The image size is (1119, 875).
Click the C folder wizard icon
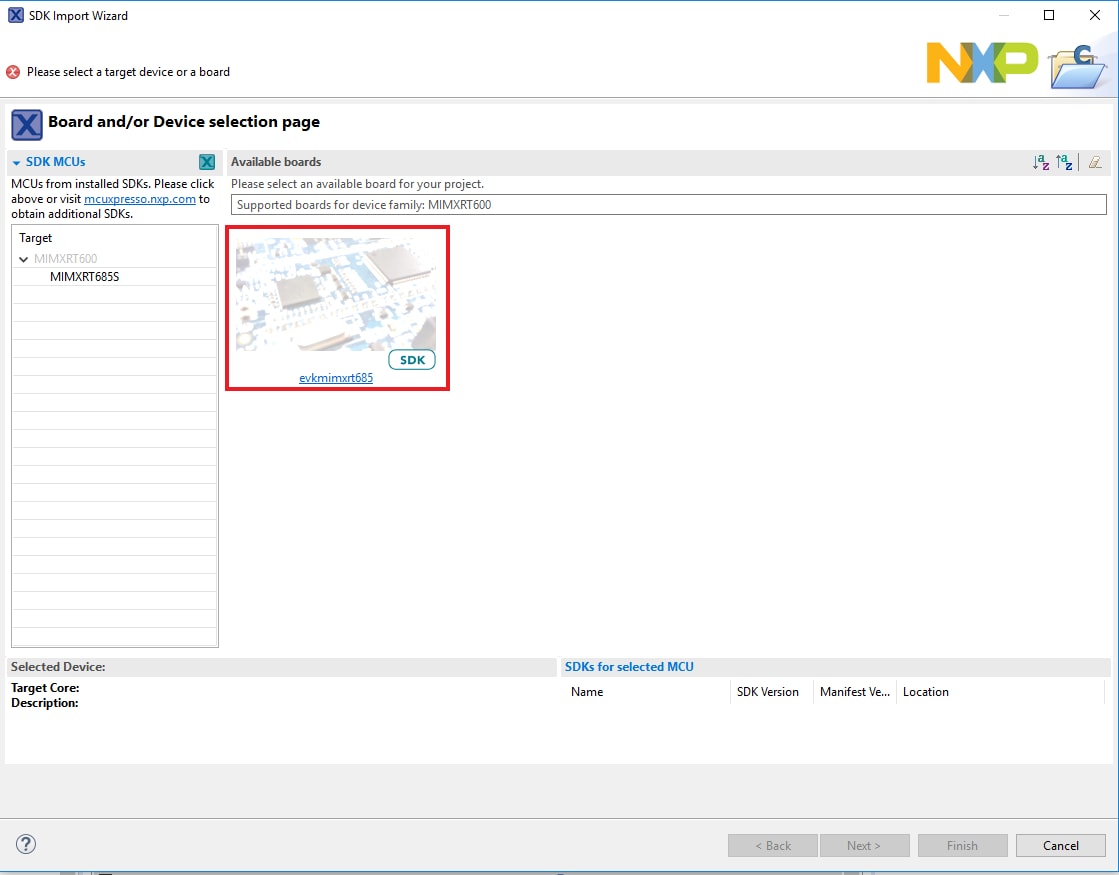1077,66
